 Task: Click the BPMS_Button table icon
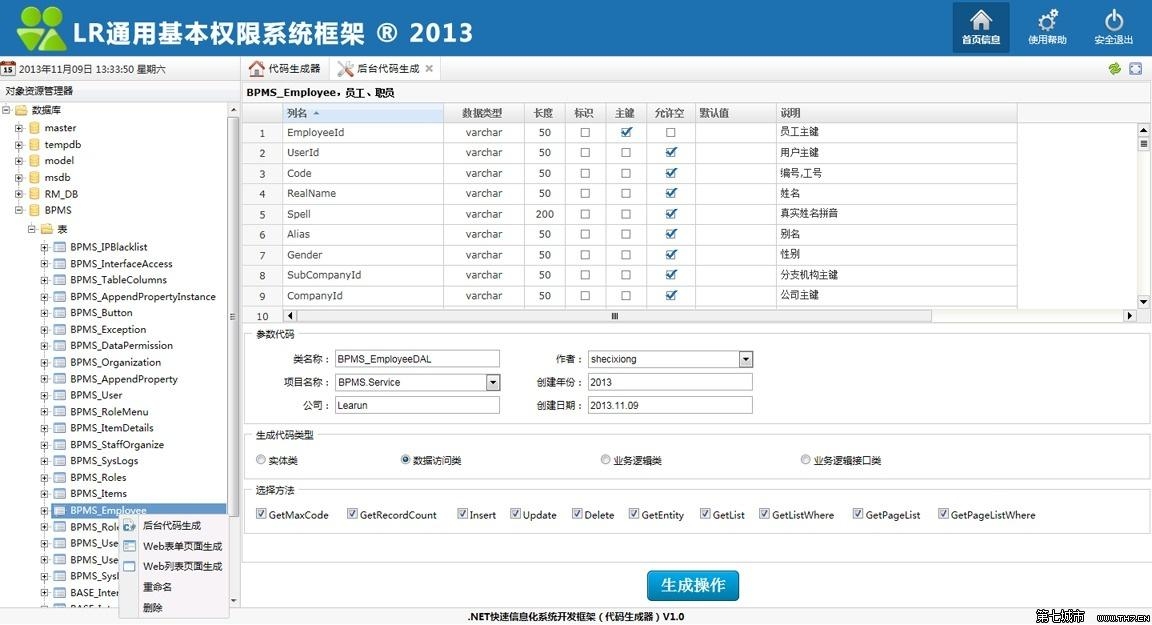coord(60,313)
